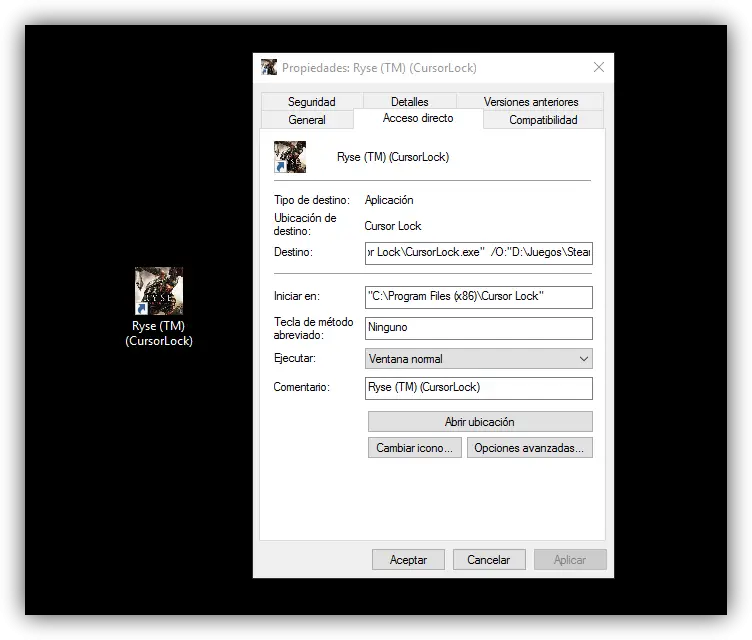This screenshot has height=640, width=752.
Task: Click the desktop label Ryse (TM) (CursorLock)
Action: (x=159, y=333)
